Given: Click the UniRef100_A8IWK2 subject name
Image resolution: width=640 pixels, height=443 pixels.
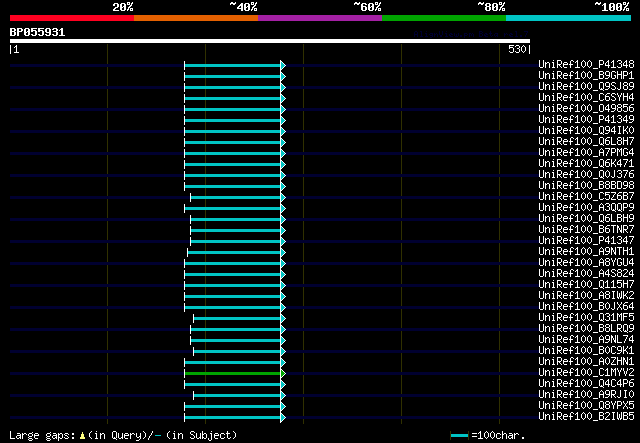Looking at the screenshot, I should tap(586, 296).
